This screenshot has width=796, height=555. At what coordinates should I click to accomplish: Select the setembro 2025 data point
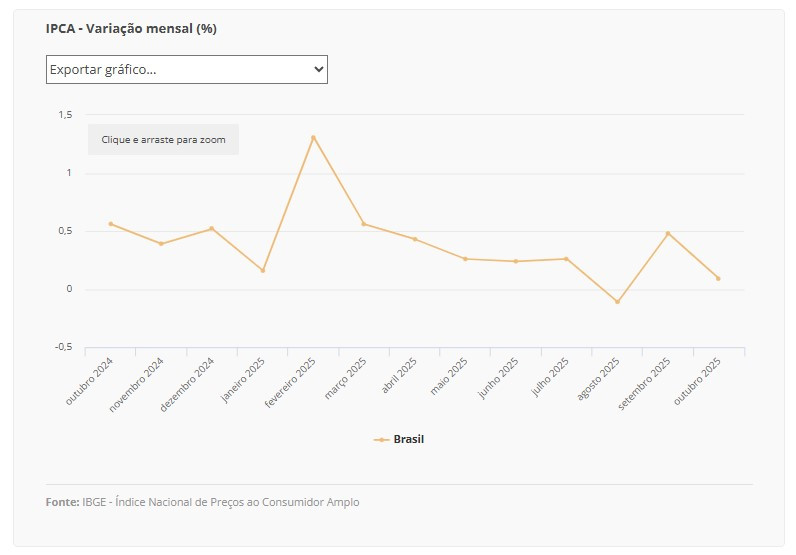pyautogui.click(x=668, y=233)
